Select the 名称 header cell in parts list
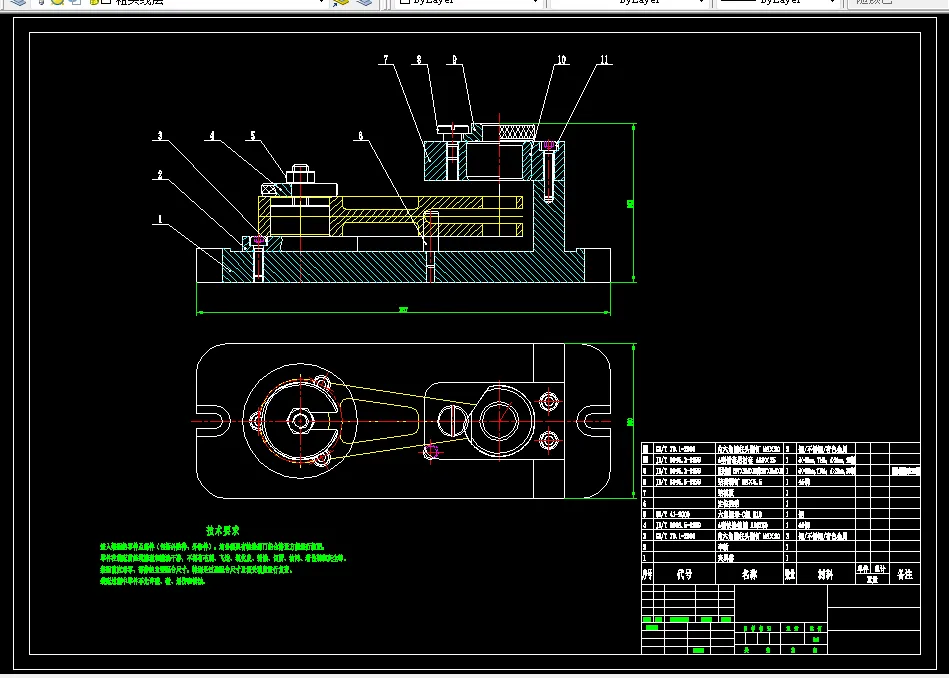 pyautogui.click(x=749, y=575)
